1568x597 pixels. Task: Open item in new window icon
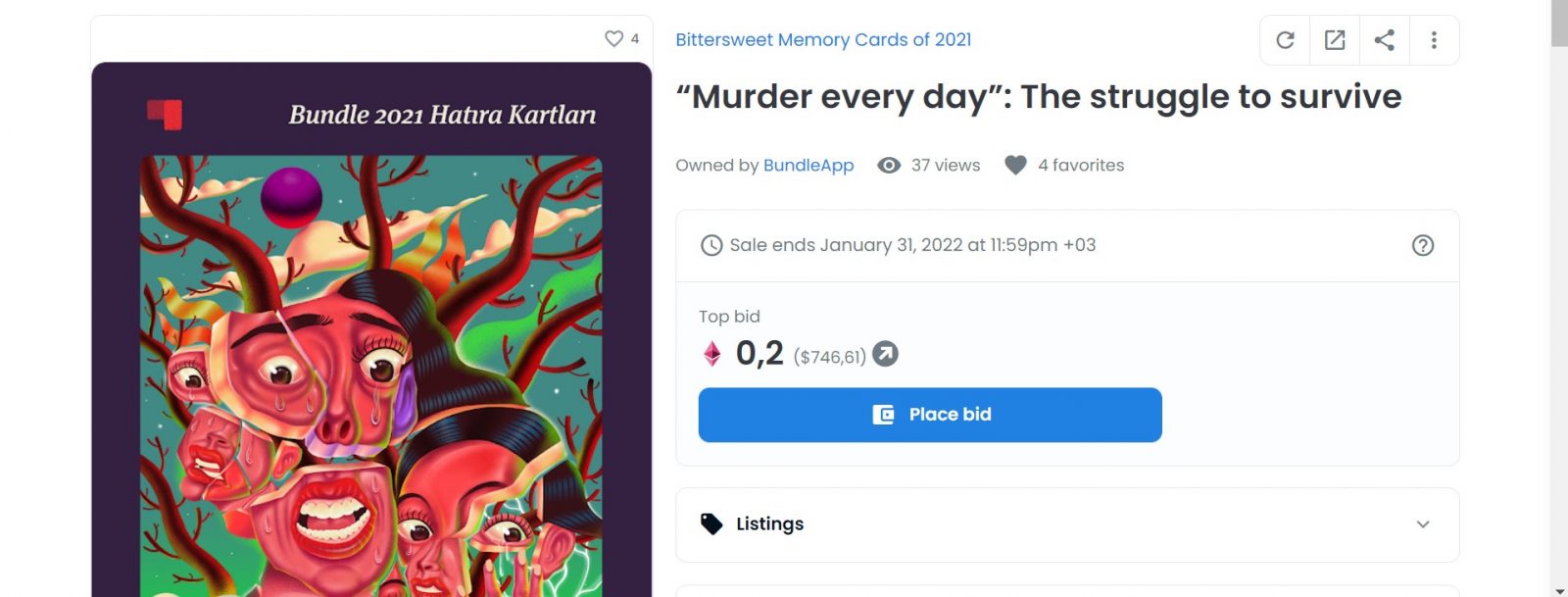pos(1335,40)
